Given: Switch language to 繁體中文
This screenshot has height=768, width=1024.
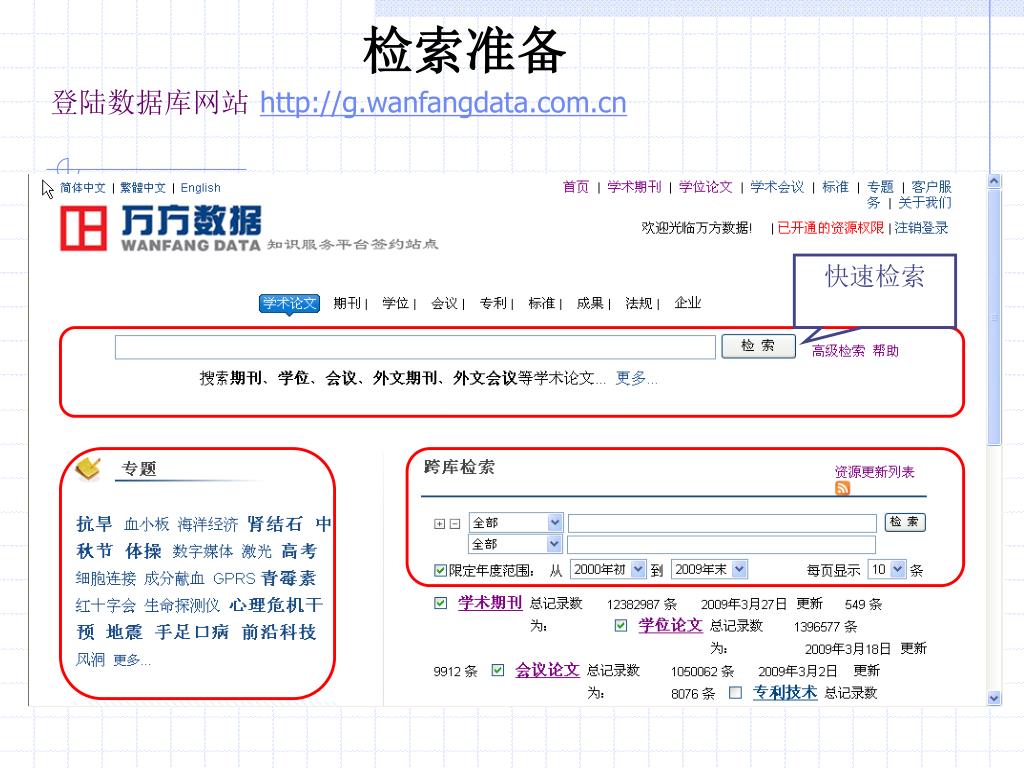Looking at the screenshot, I should pos(143,188).
